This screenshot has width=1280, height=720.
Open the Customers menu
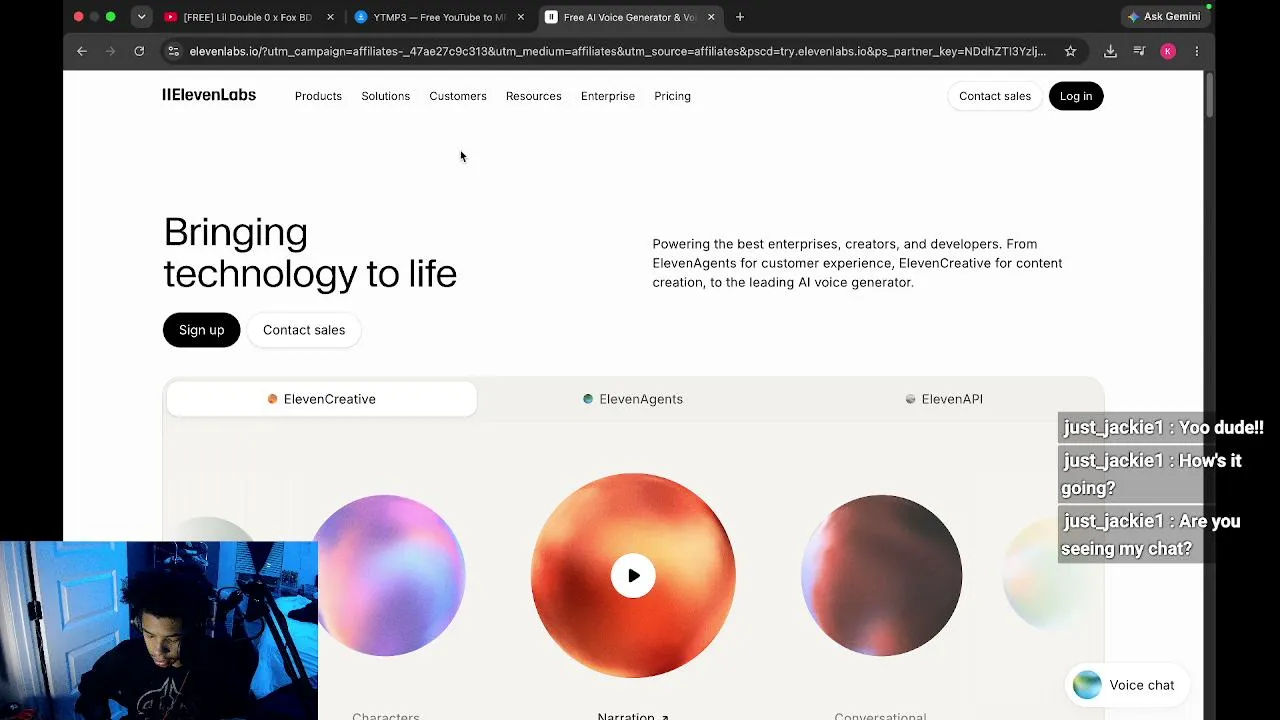[x=458, y=96]
